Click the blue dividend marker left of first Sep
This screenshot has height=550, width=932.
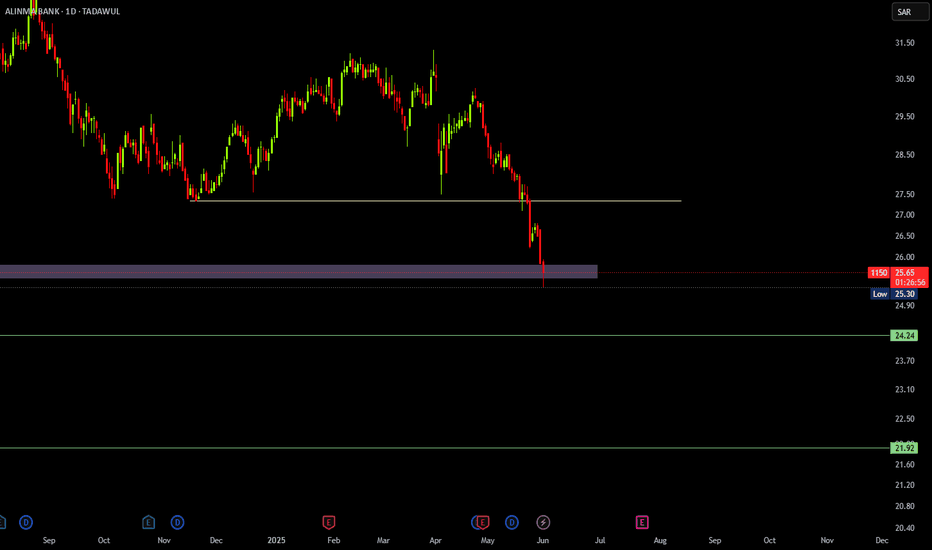(x=26, y=522)
